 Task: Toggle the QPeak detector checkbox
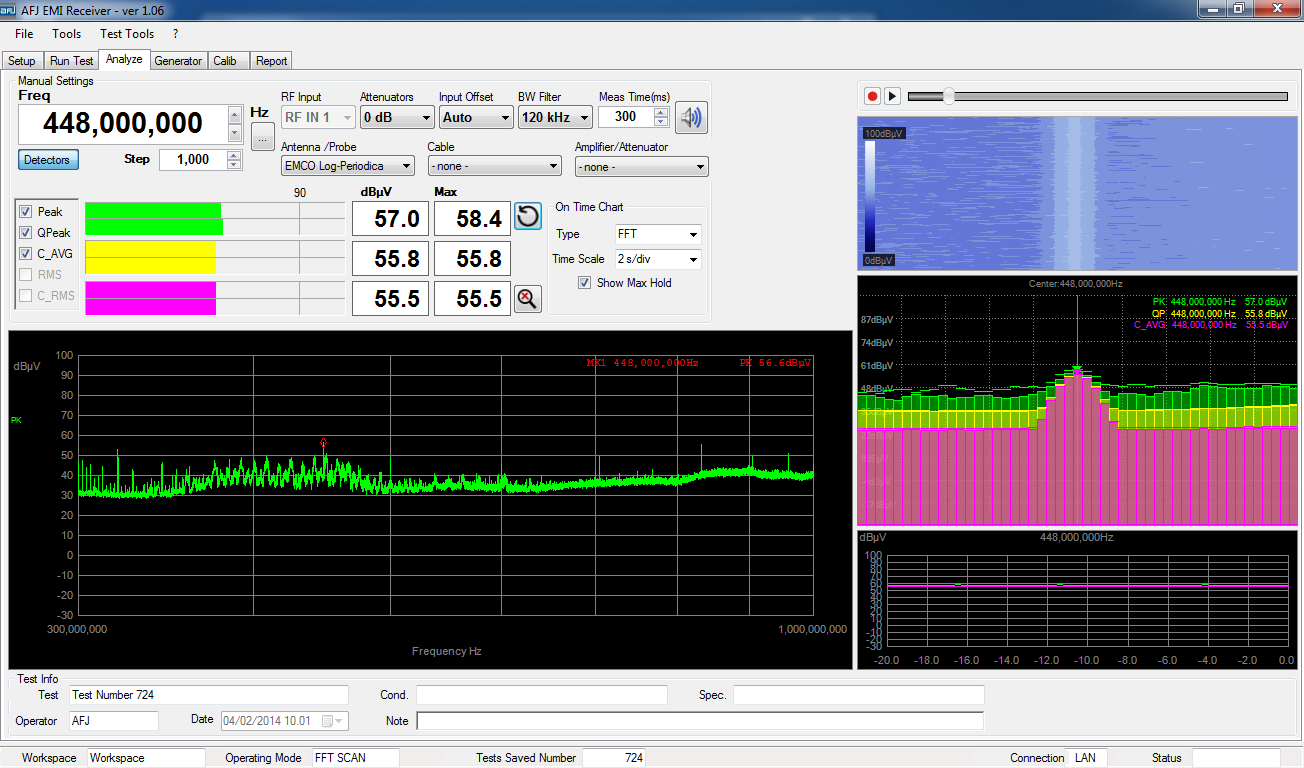point(26,233)
